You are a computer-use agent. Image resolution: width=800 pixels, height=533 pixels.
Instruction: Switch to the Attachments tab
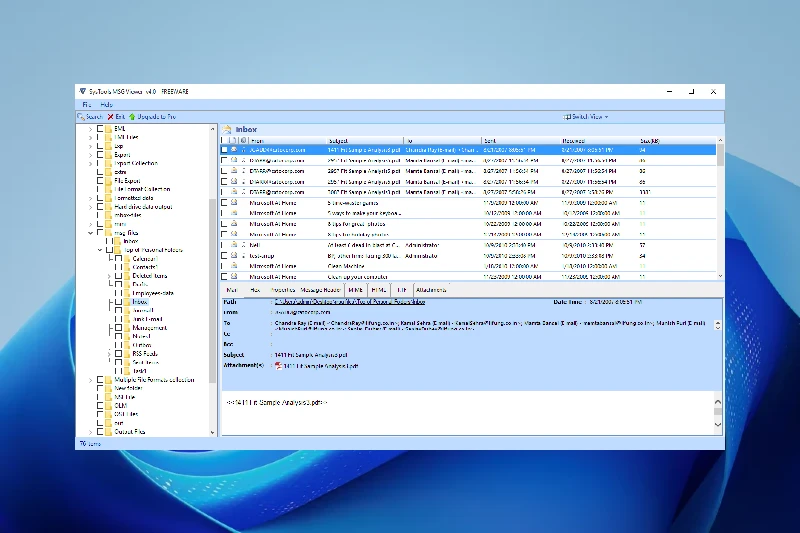click(x=431, y=290)
